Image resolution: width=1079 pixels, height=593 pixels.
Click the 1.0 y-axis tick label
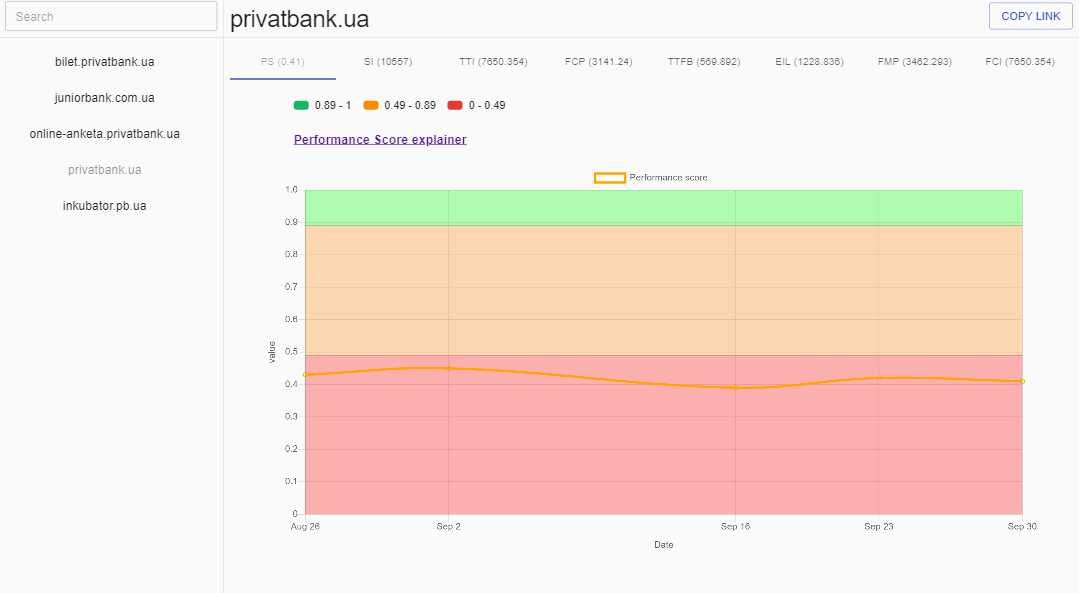coord(291,190)
